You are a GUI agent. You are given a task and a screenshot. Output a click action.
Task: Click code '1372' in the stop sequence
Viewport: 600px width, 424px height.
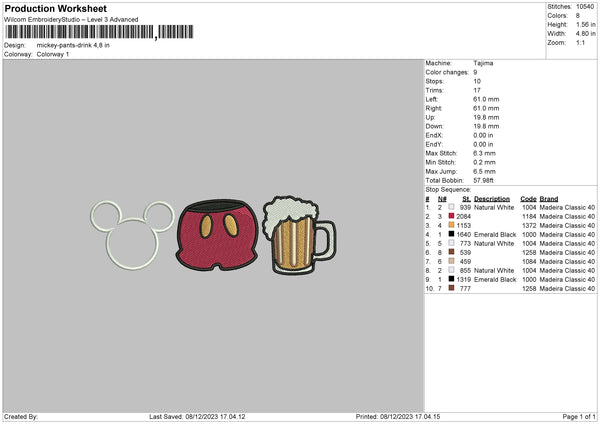(529, 225)
